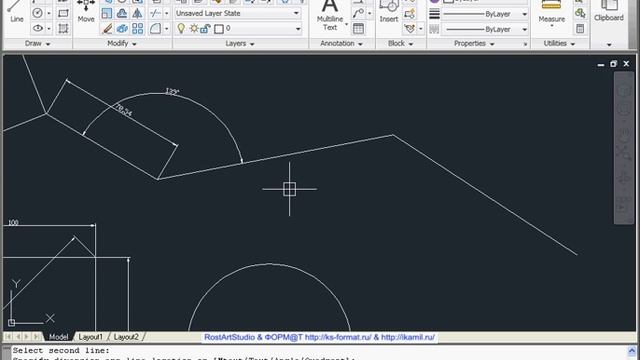Activate the Move tool
The width and height of the screenshot is (640, 360).
86,11
